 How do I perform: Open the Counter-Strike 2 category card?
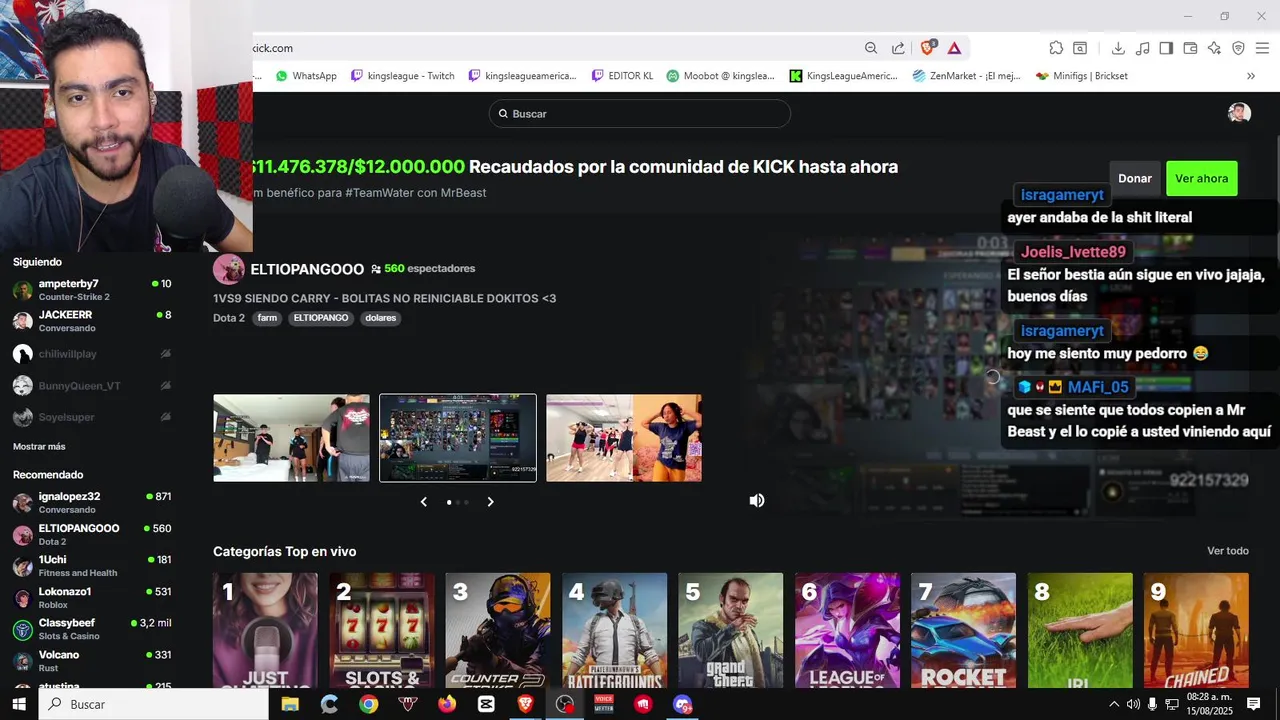click(498, 630)
